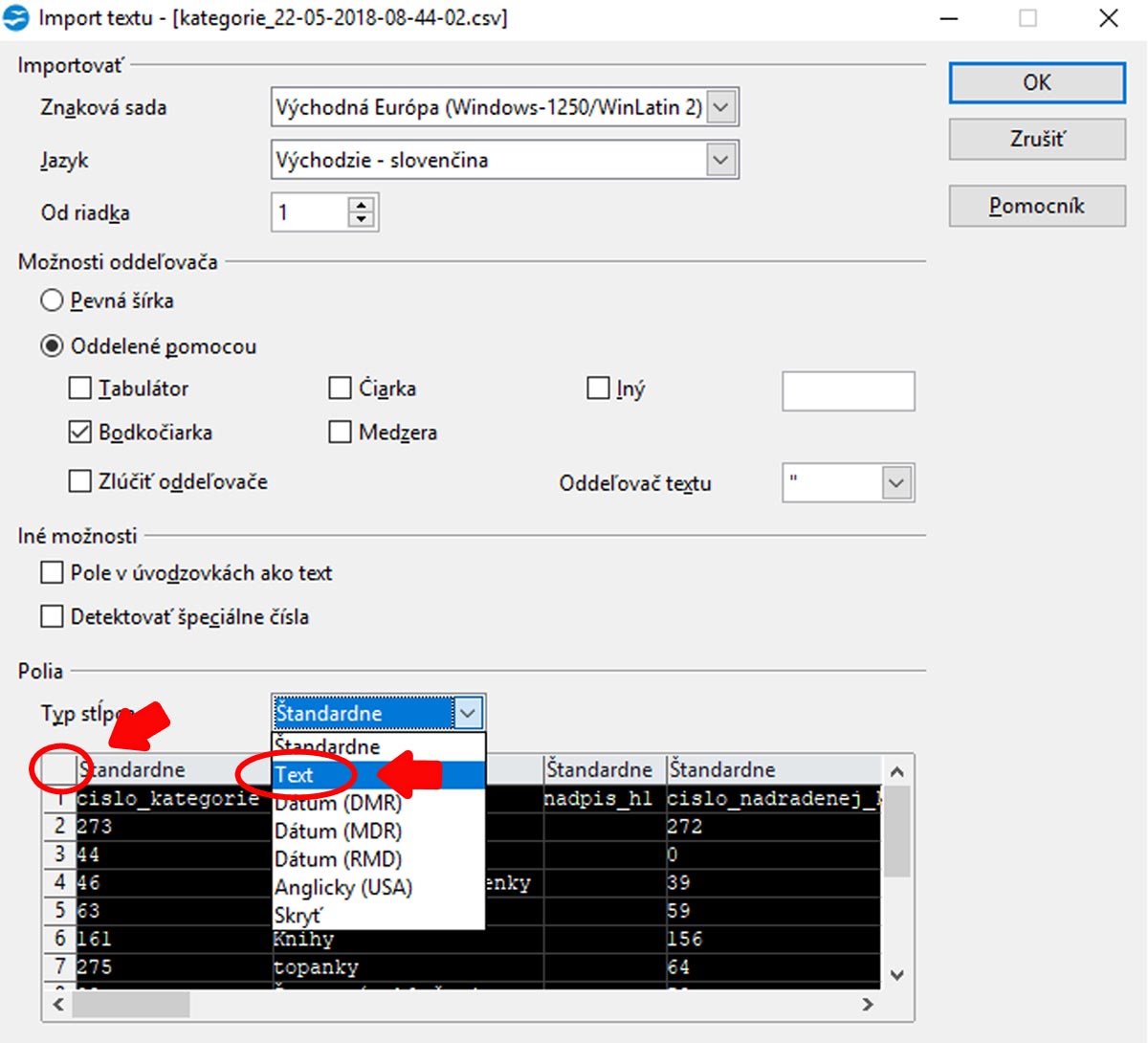The image size is (1148, 1043).
Task: Choose Text in column type list
Action: click(x=379, y=775)
